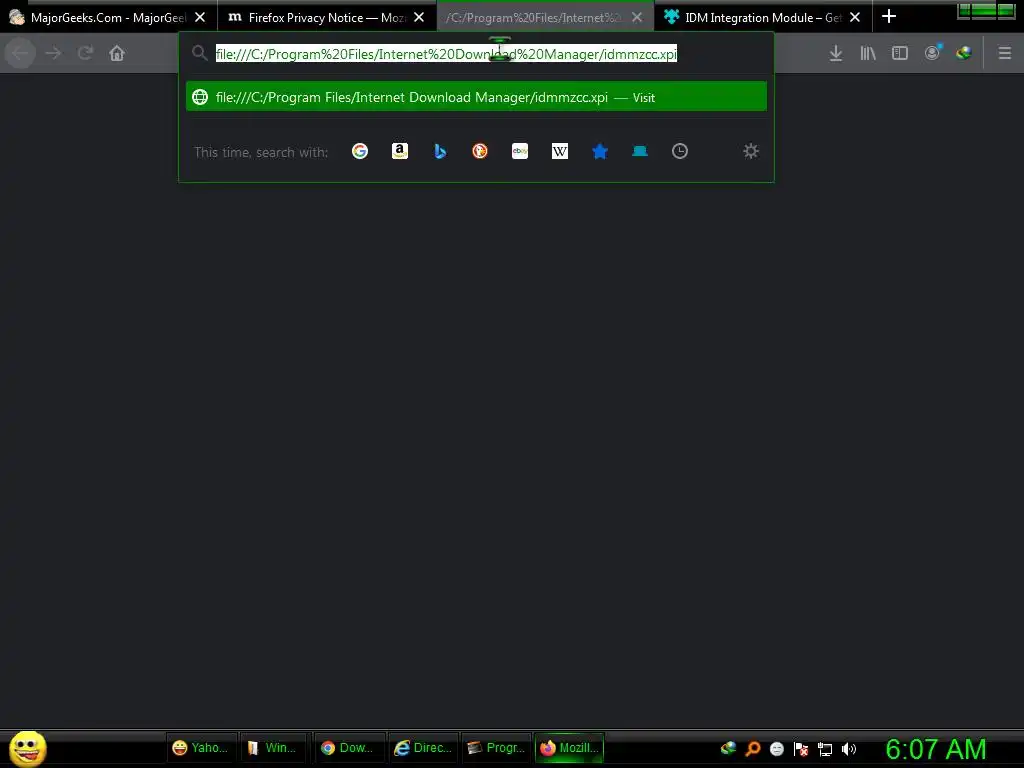
Task: Search with Bing one-off engine icon
Action: [440, 152]
